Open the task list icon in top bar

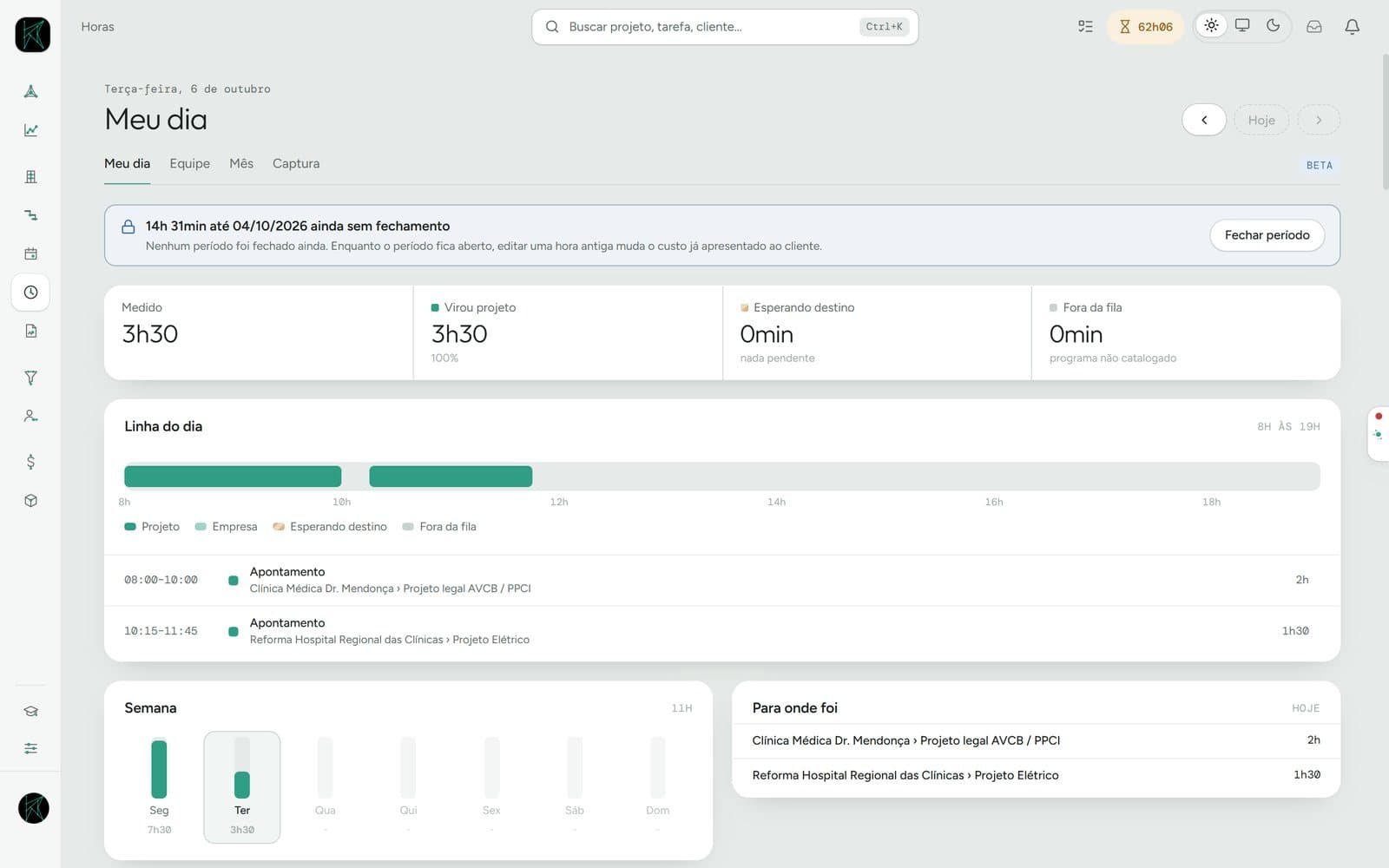1085,27
